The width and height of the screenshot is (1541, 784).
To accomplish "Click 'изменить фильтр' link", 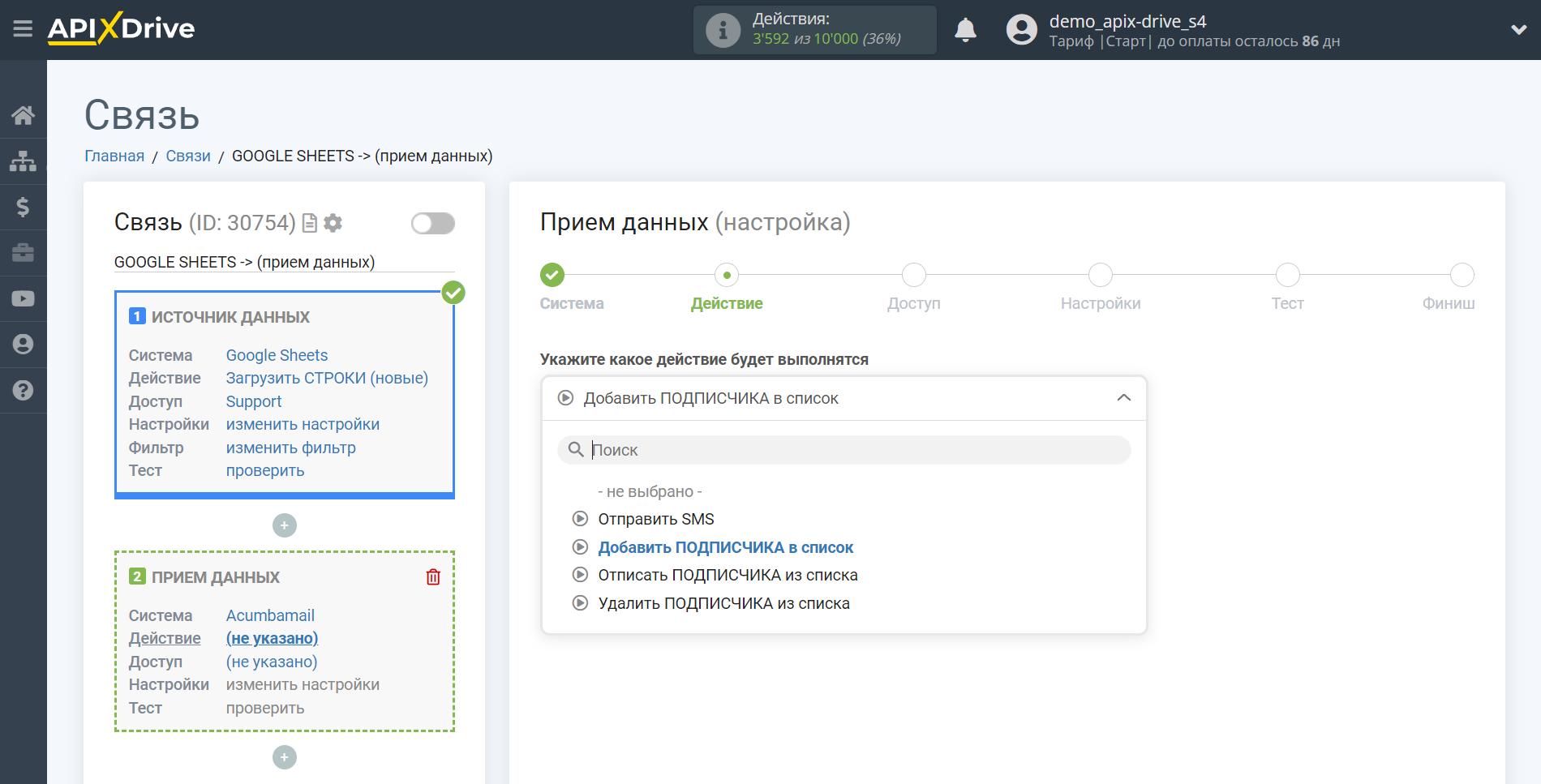I will (290, 448).
